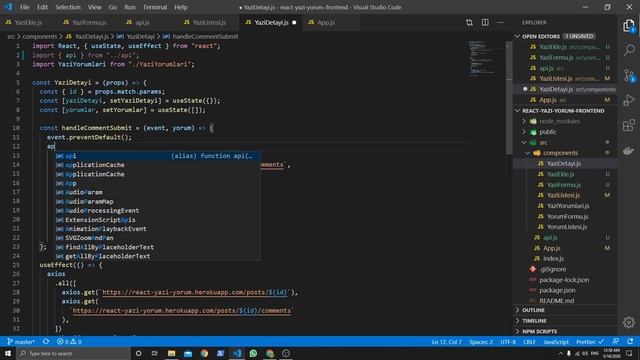Image resolution: width=640 pixels, height=360 pixels.
Task: Change Spaces: 2 indentation setting
Action: pos(481,342)
